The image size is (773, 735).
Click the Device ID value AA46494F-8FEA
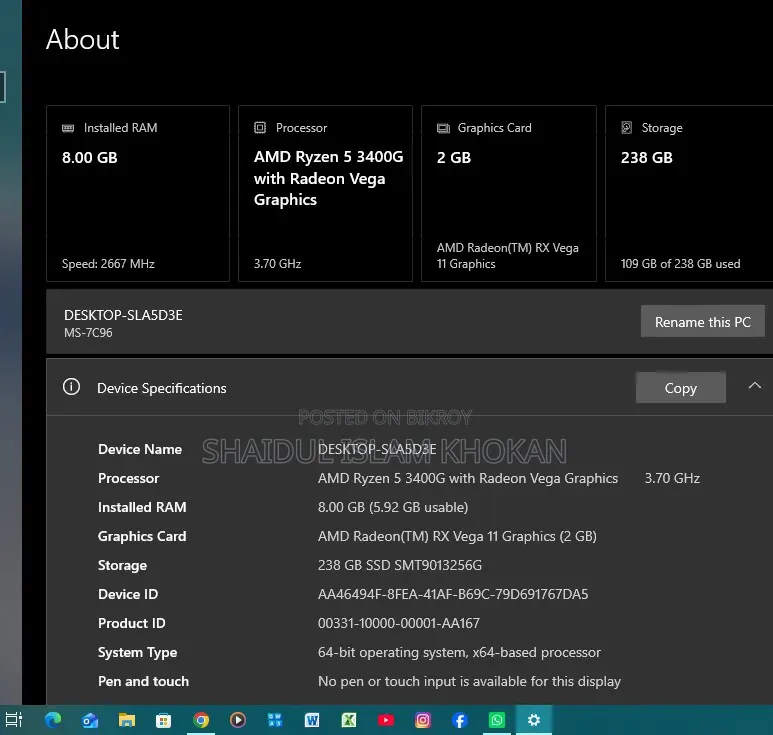(x=453, y=594)
